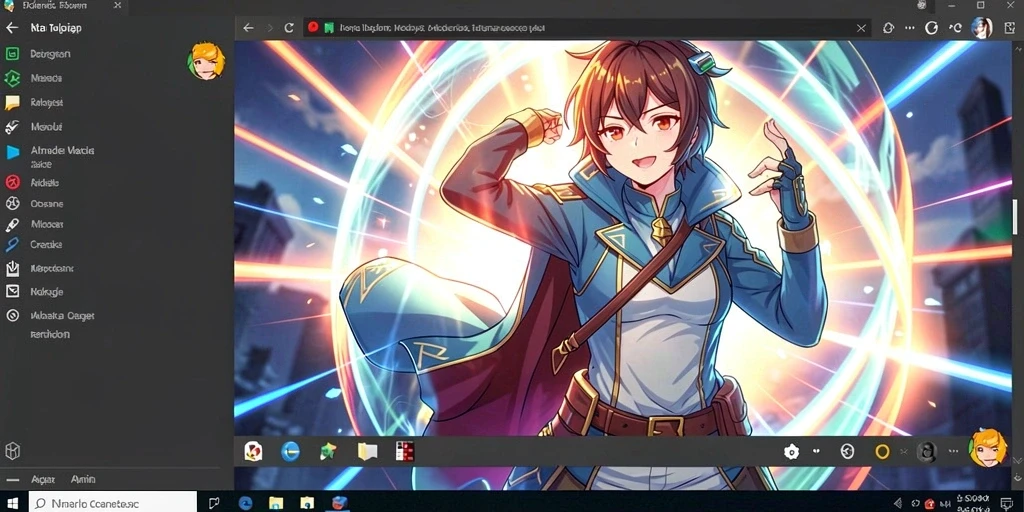Close the tab in the title bar
The height and width of the screenshot is (512, 1024).
[117, 5]
